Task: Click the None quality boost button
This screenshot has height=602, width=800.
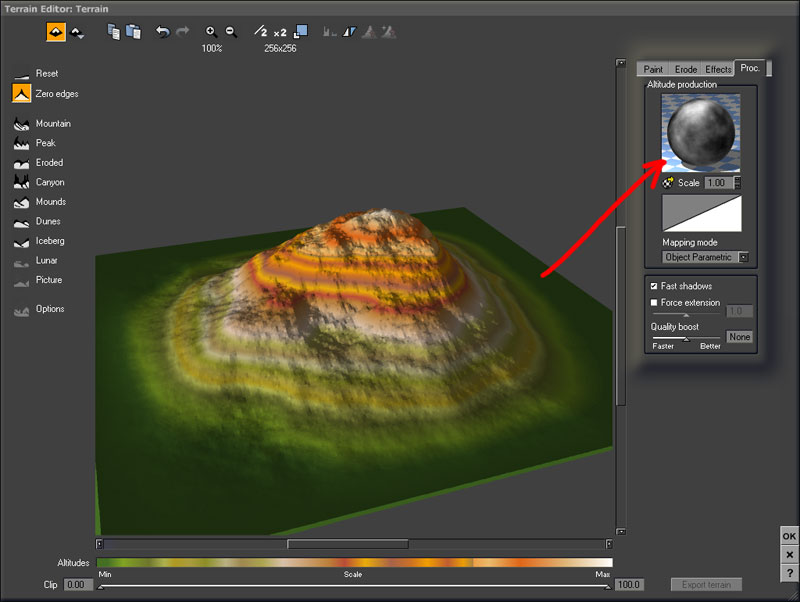Action: (x=739, y=337)
